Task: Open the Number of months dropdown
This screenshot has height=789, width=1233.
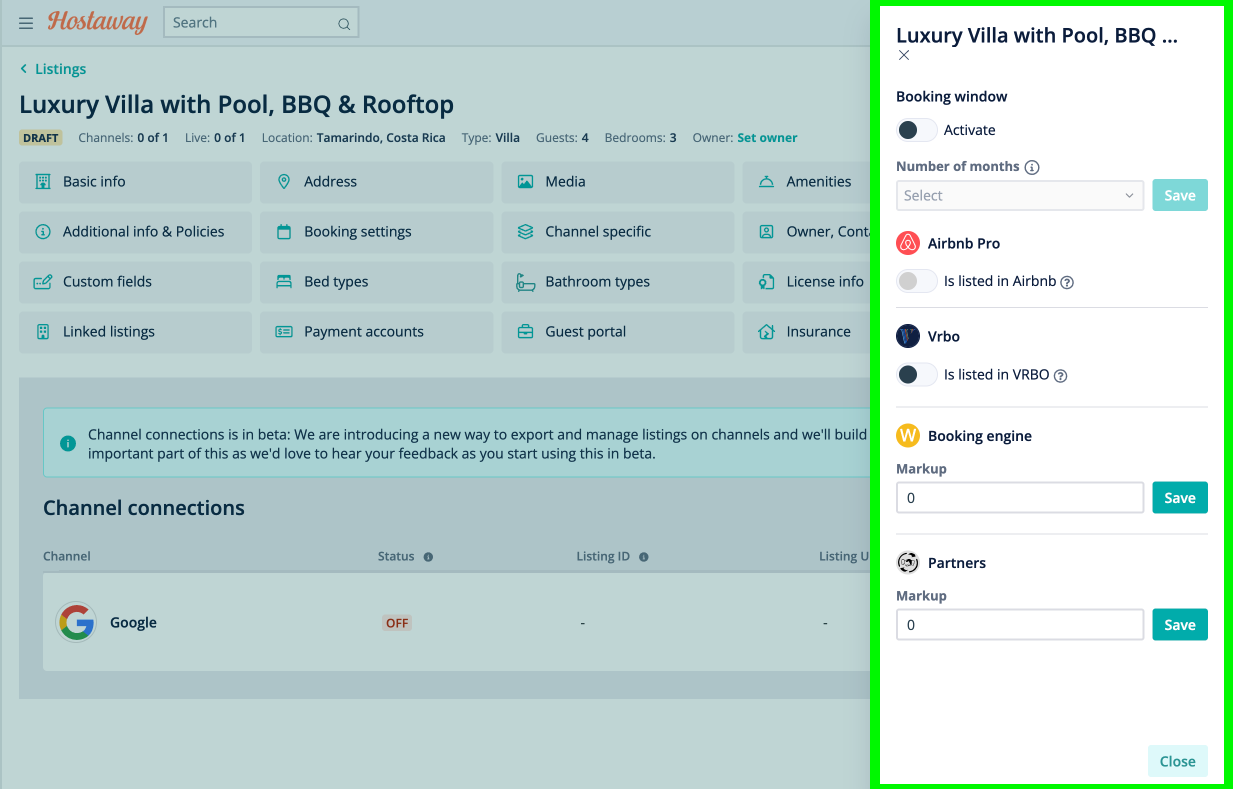Action: point(1020,195)
